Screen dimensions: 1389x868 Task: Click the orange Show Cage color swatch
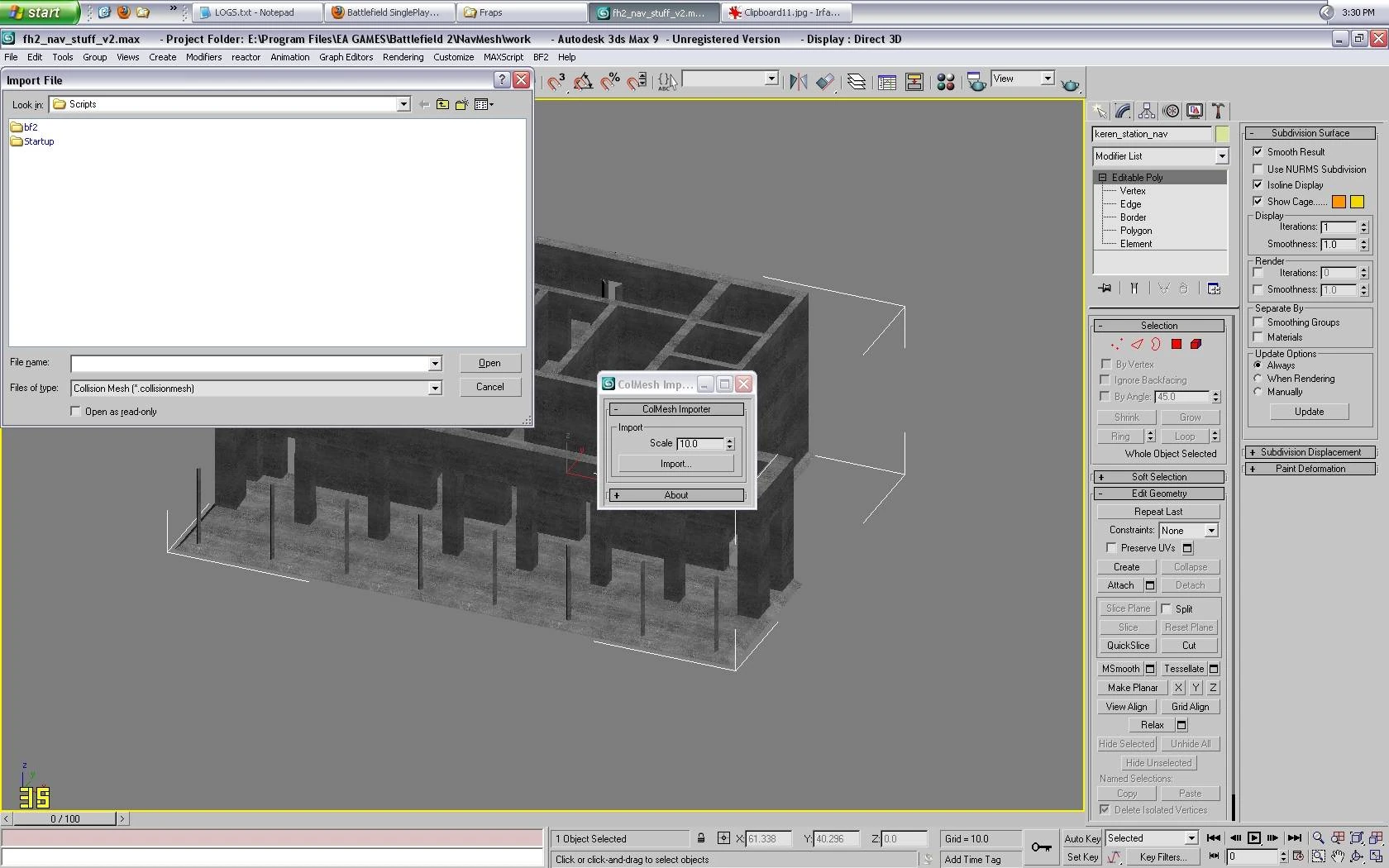pos(1339,202)
